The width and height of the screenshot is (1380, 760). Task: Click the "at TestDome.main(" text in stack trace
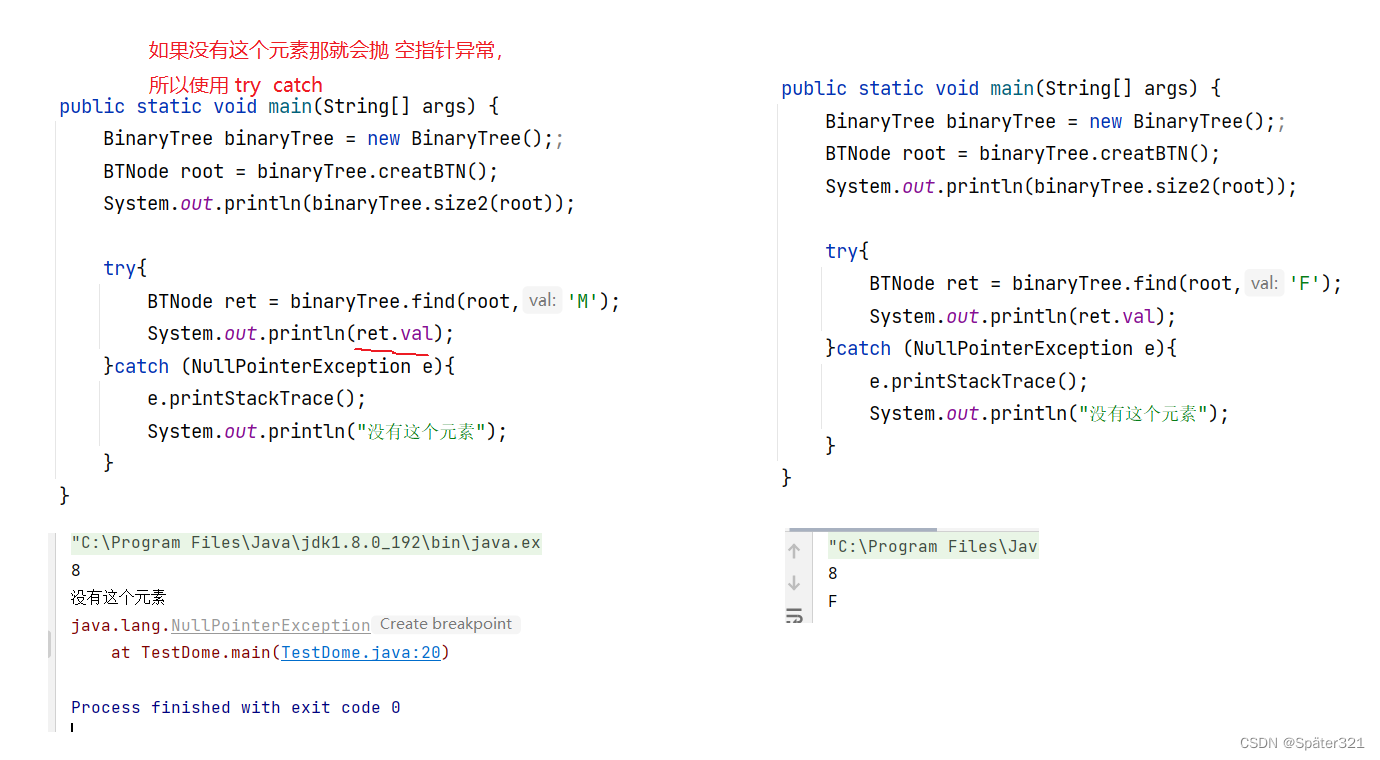(196, 653)
